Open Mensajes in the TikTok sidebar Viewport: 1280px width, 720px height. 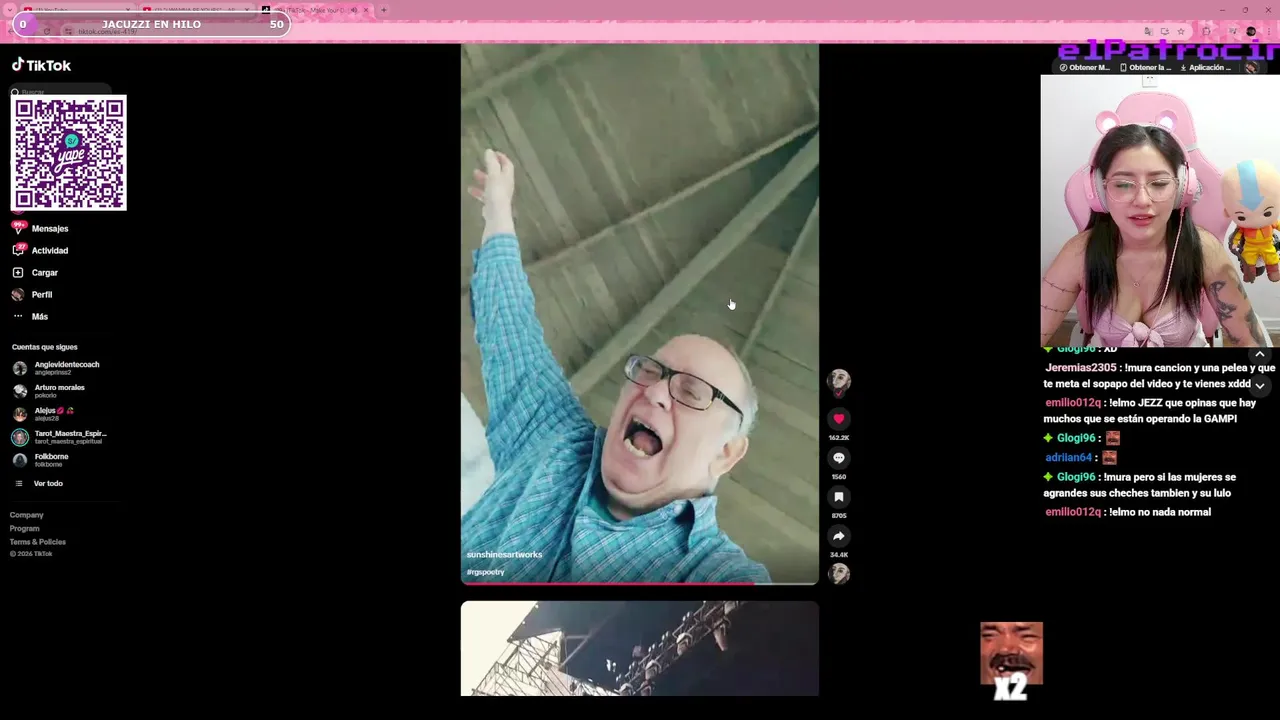pos(50,229)
